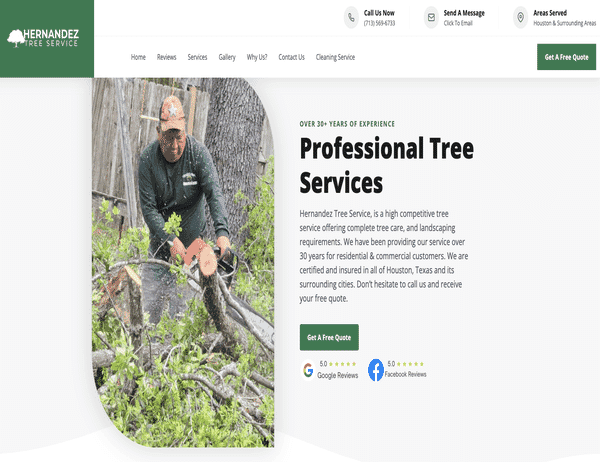Select Gallery in the navigation bar

[x=227, y=57]
